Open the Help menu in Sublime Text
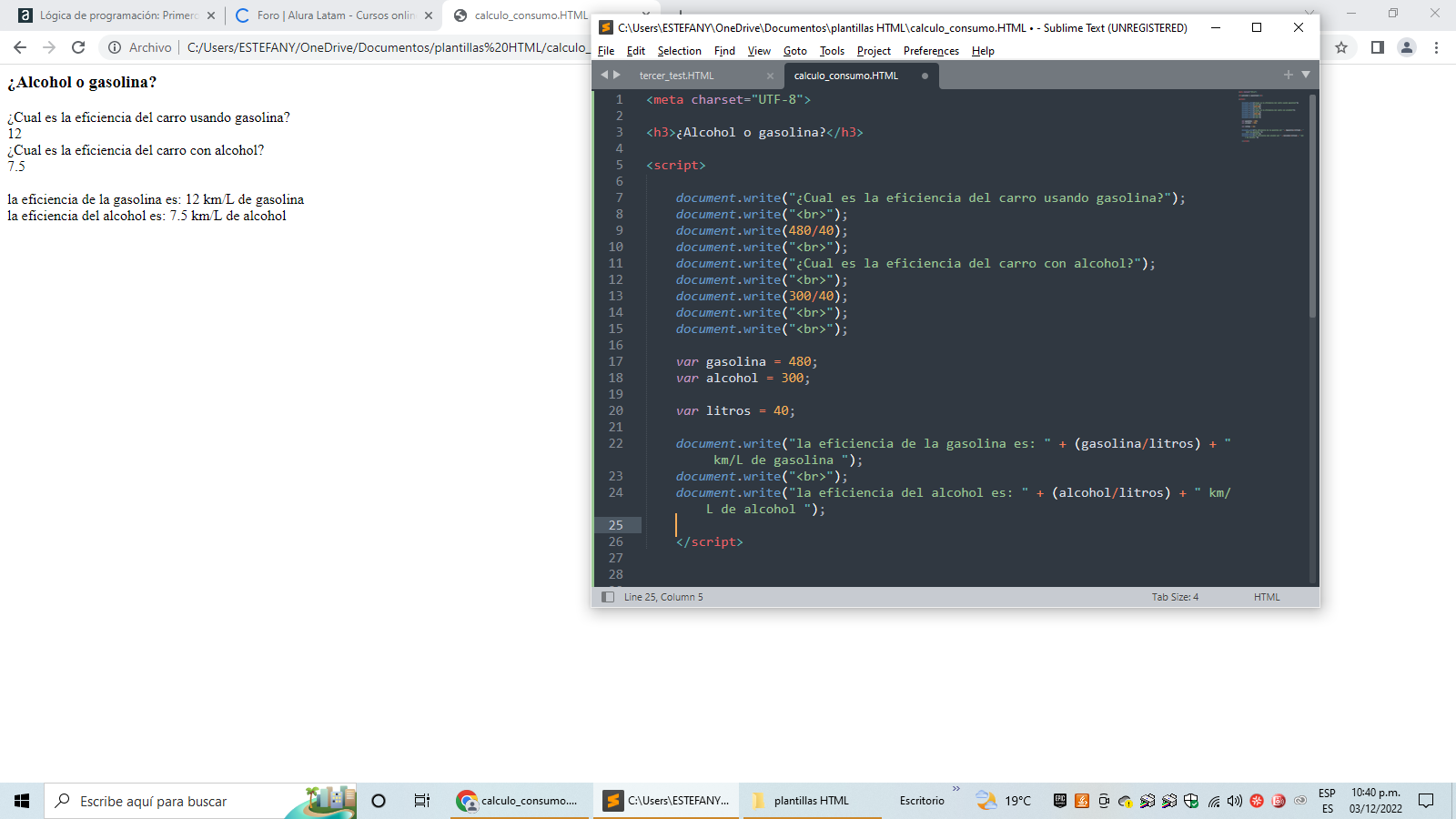1456x819 pixels. click(x=983, y=51)
